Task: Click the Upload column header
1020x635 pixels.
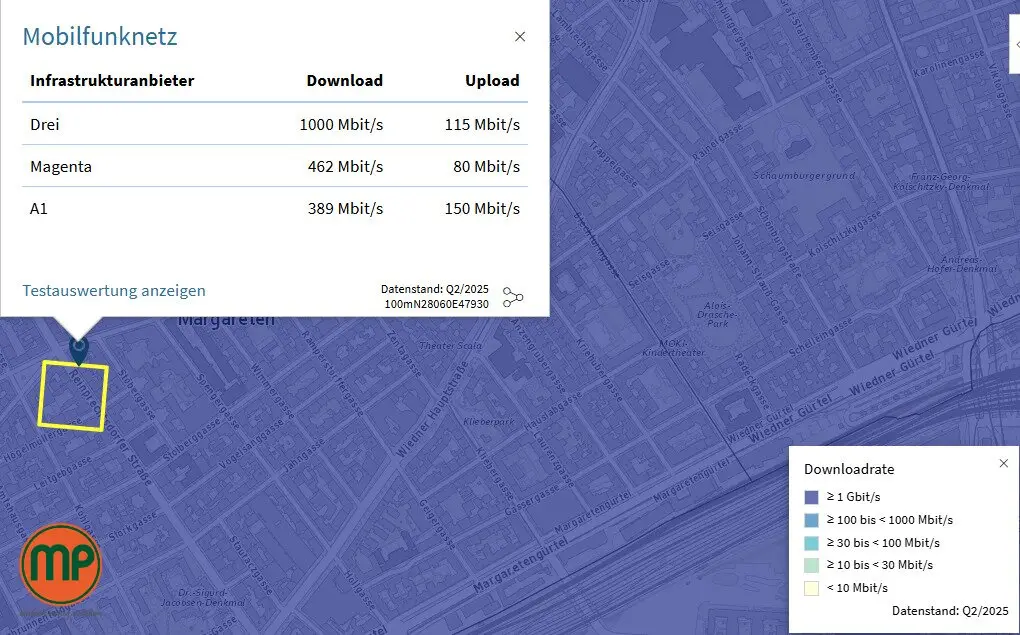Action: 492,81
